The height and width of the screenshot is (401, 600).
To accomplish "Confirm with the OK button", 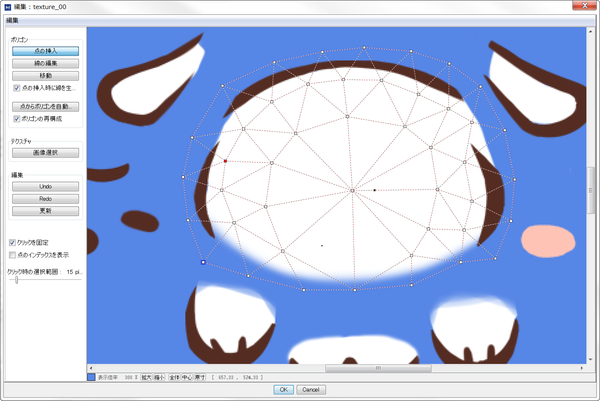I will tap(284, 390).
